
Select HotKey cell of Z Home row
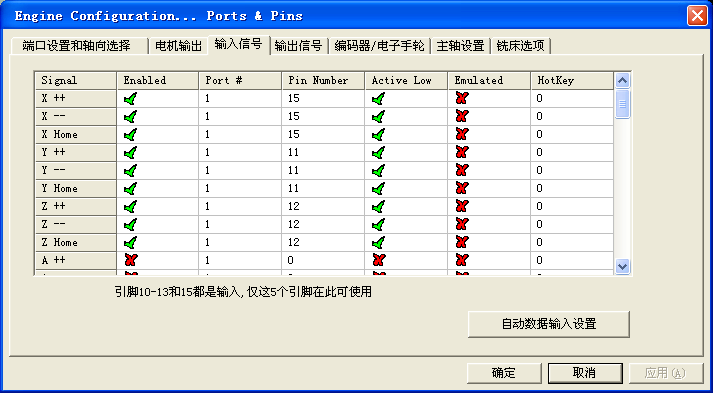[x=572, y=243]
